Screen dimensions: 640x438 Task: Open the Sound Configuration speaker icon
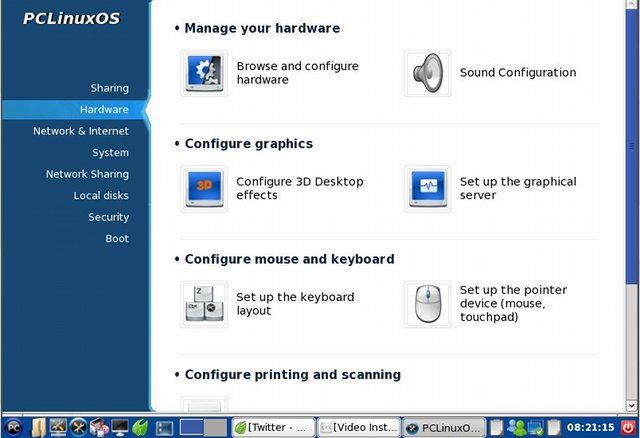coord(427,73)
